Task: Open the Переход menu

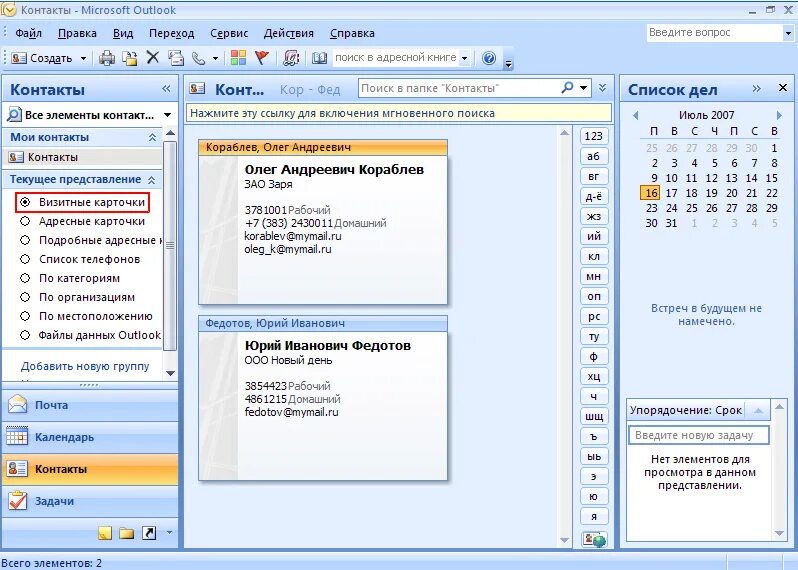Action: pos(172,33)
